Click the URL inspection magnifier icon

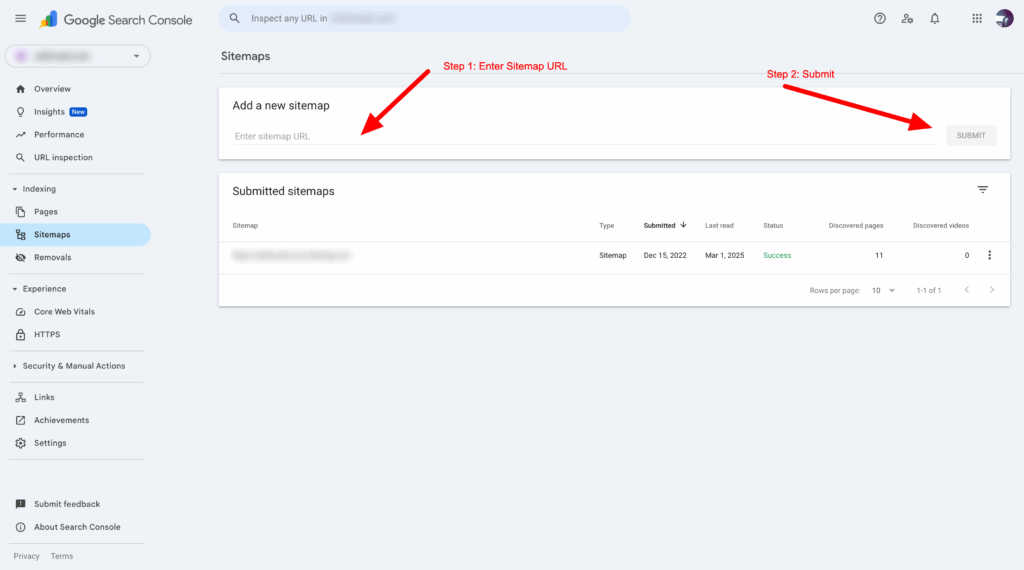tap(20, 157)
